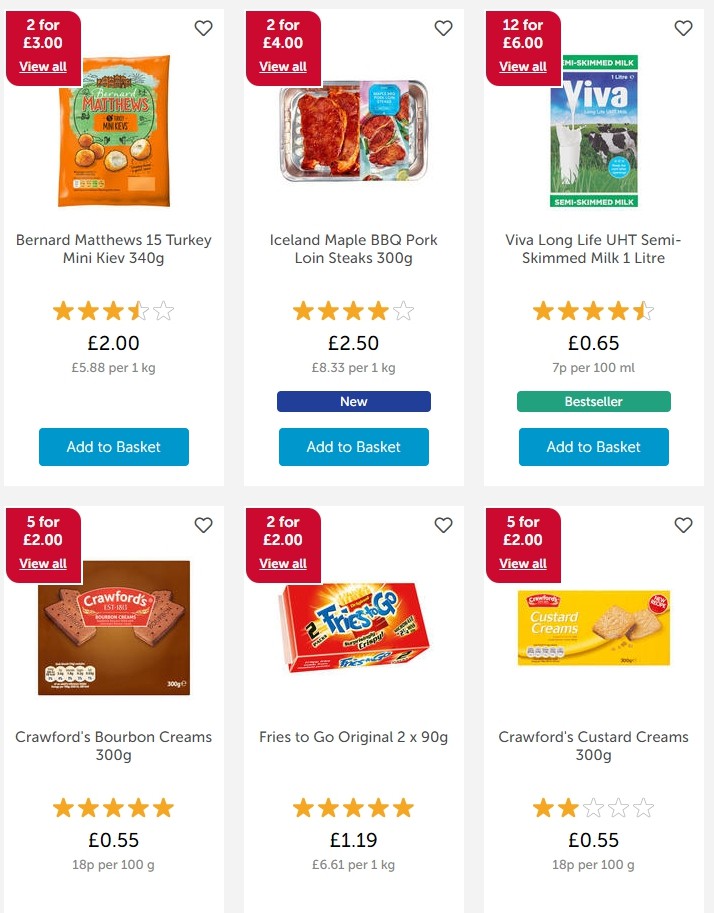View all items in the 12 for £6.00 offer

click(x=523, y=66)
